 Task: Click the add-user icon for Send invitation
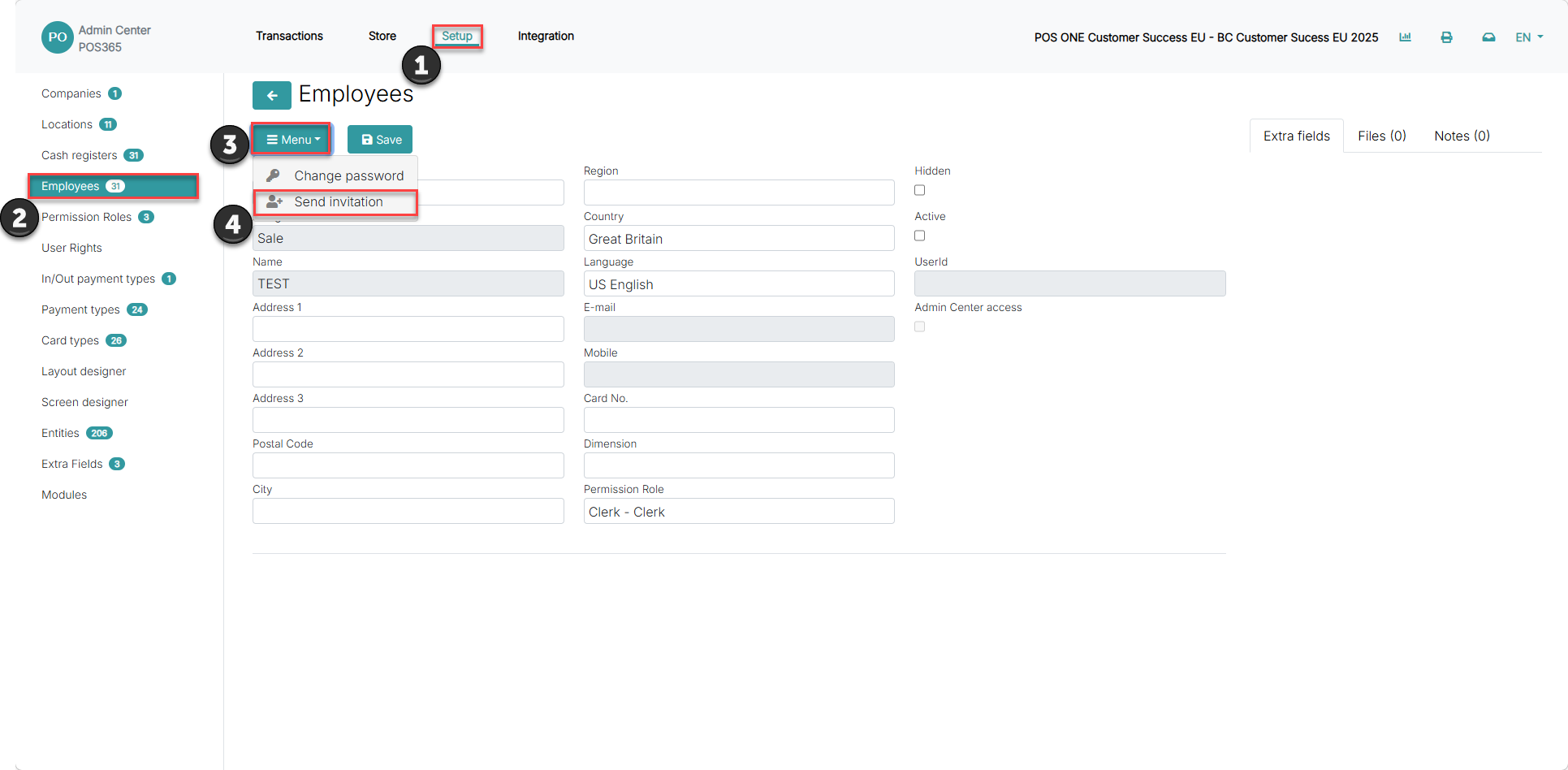[x=274, y=201]
